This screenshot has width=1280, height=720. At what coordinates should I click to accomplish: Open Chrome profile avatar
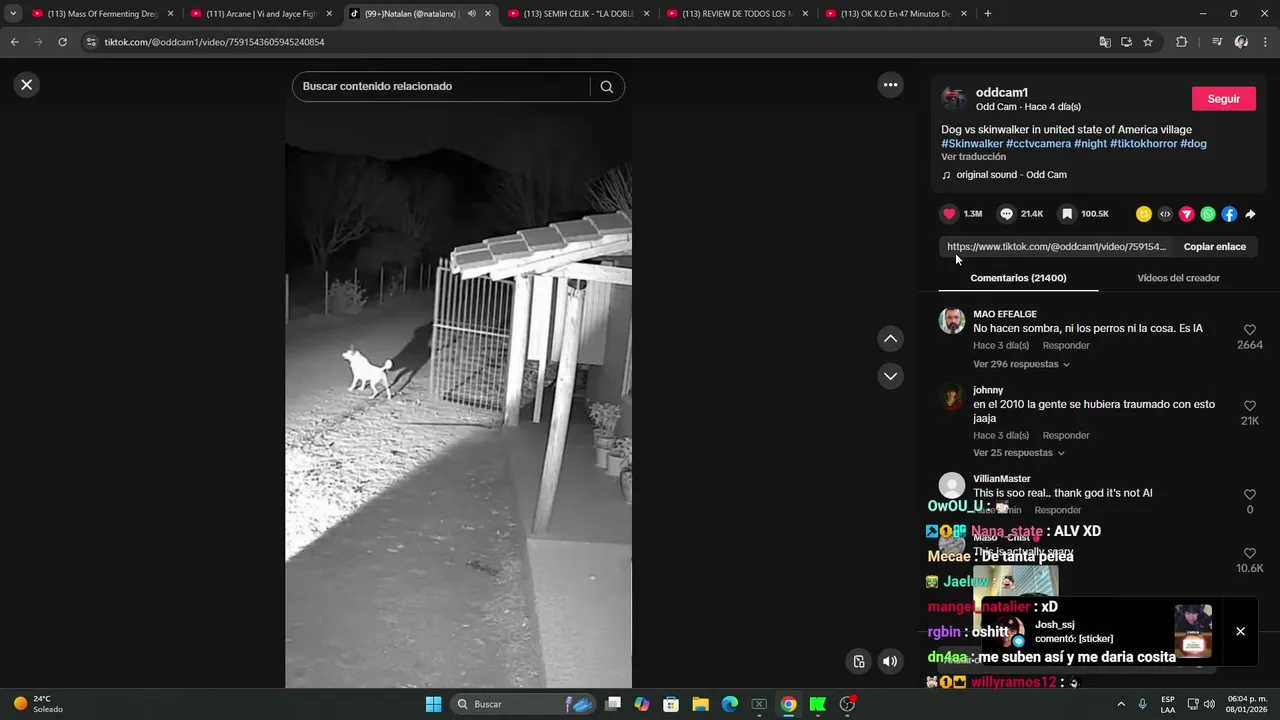pos(1241,42)
